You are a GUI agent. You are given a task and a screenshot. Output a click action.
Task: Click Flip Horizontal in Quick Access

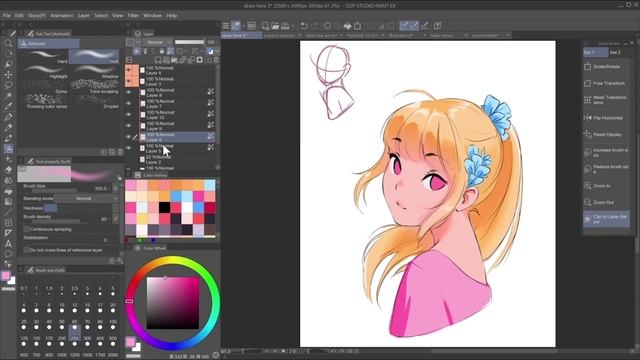coord(606,118)
